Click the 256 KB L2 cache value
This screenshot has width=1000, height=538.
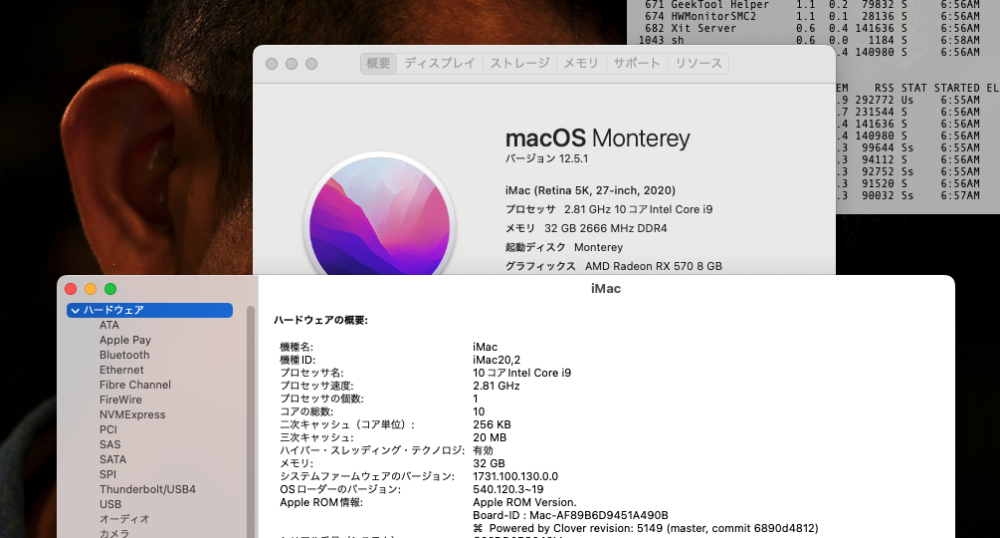pyautogui.click(x=492, y=425)
